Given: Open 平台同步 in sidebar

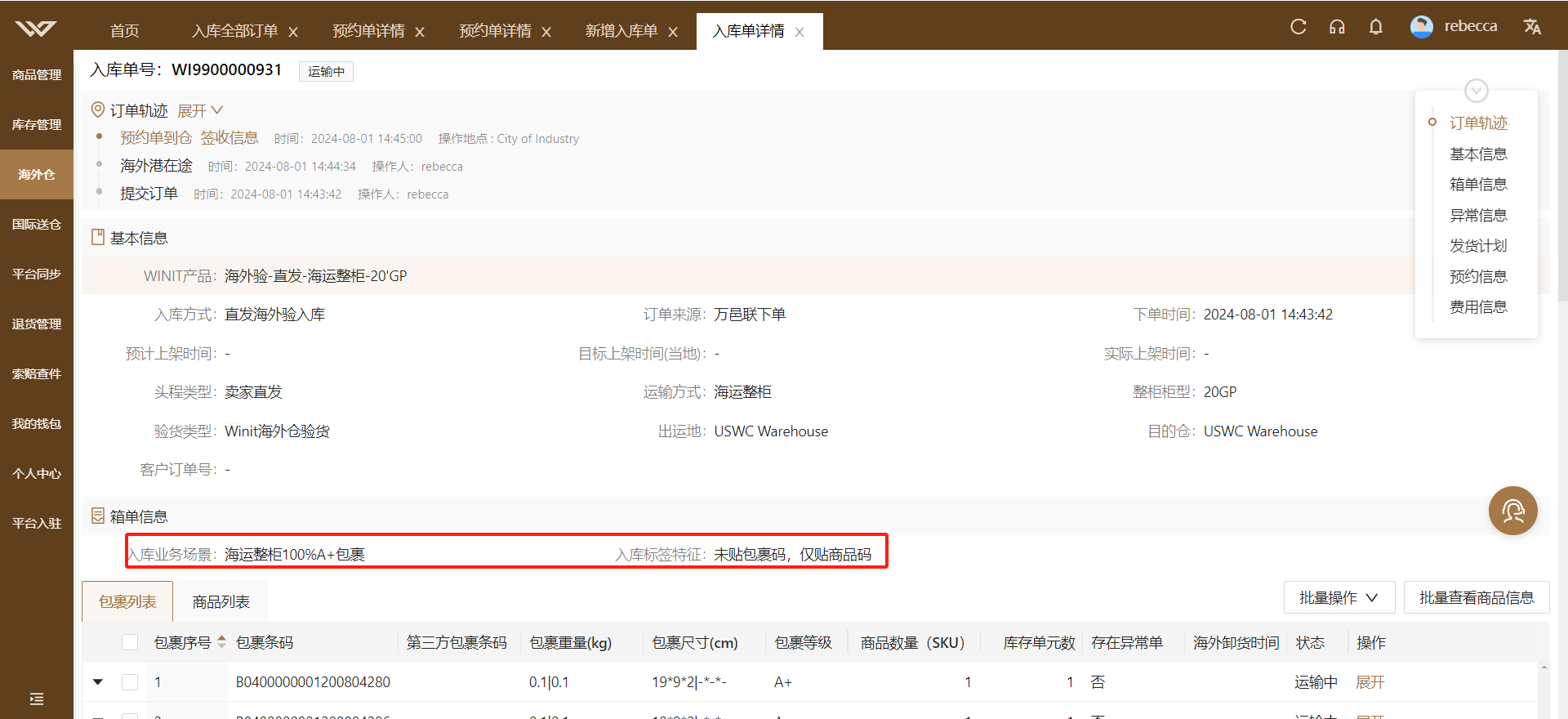Looking at the screenshot, I should pyautogui.click(x=37, y=274).
